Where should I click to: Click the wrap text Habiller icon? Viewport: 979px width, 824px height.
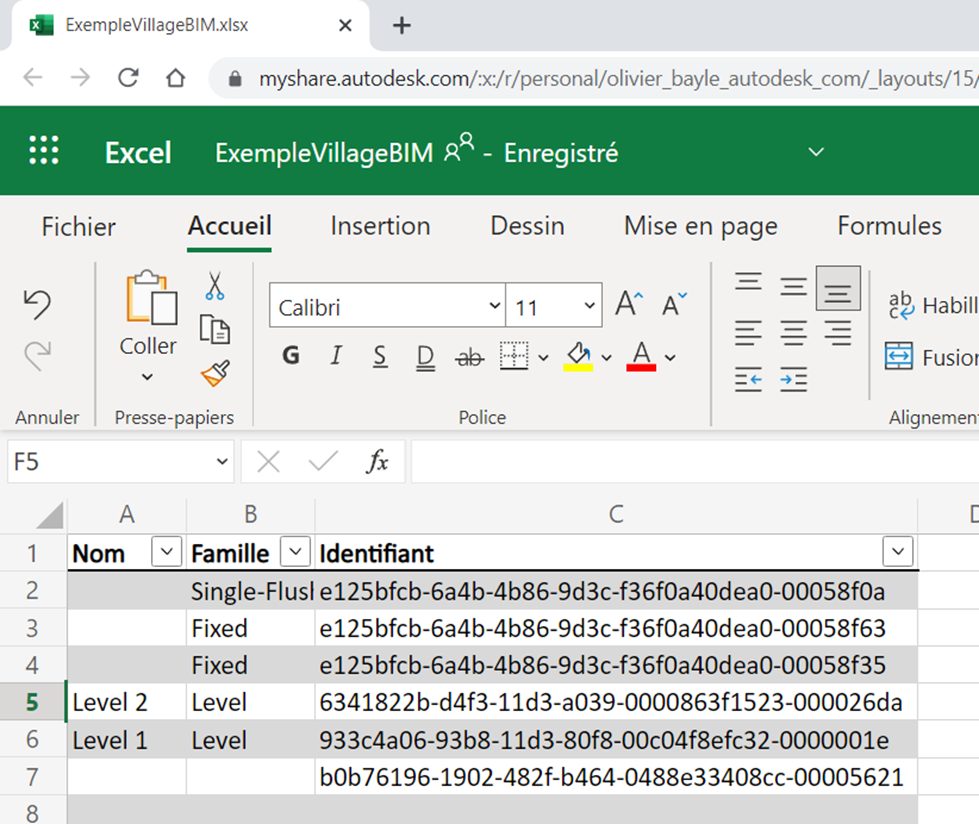coord(901,305)
